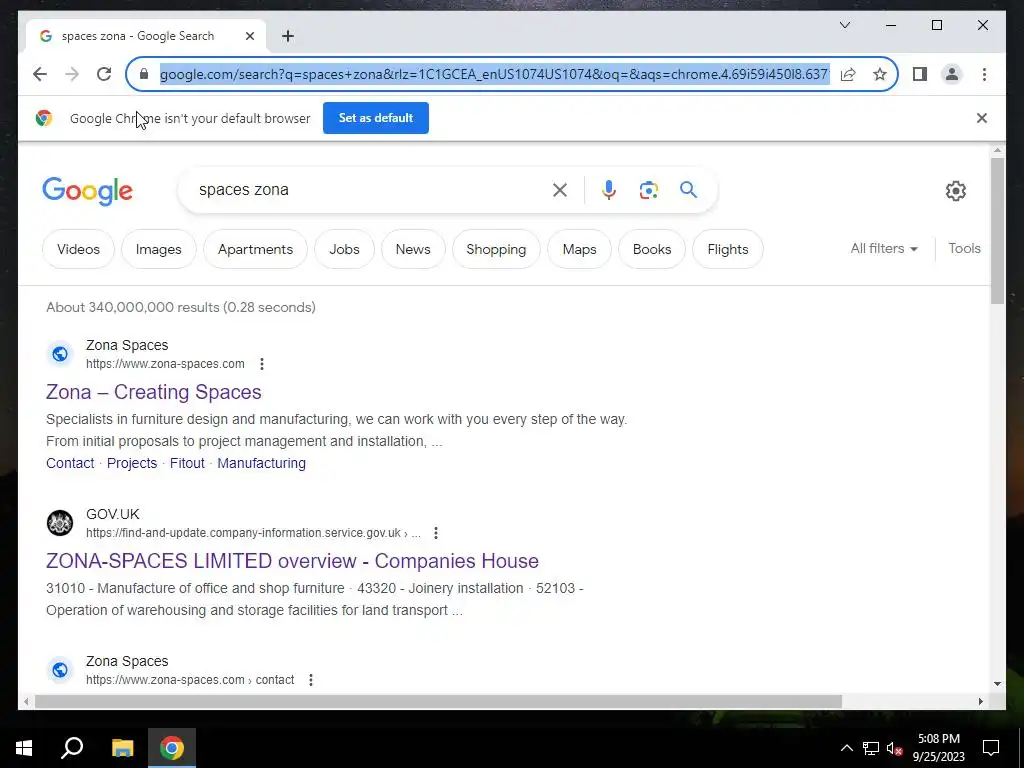Click the Google logo
Viewport: 1024px width, 768px height.
coord(88,191)
